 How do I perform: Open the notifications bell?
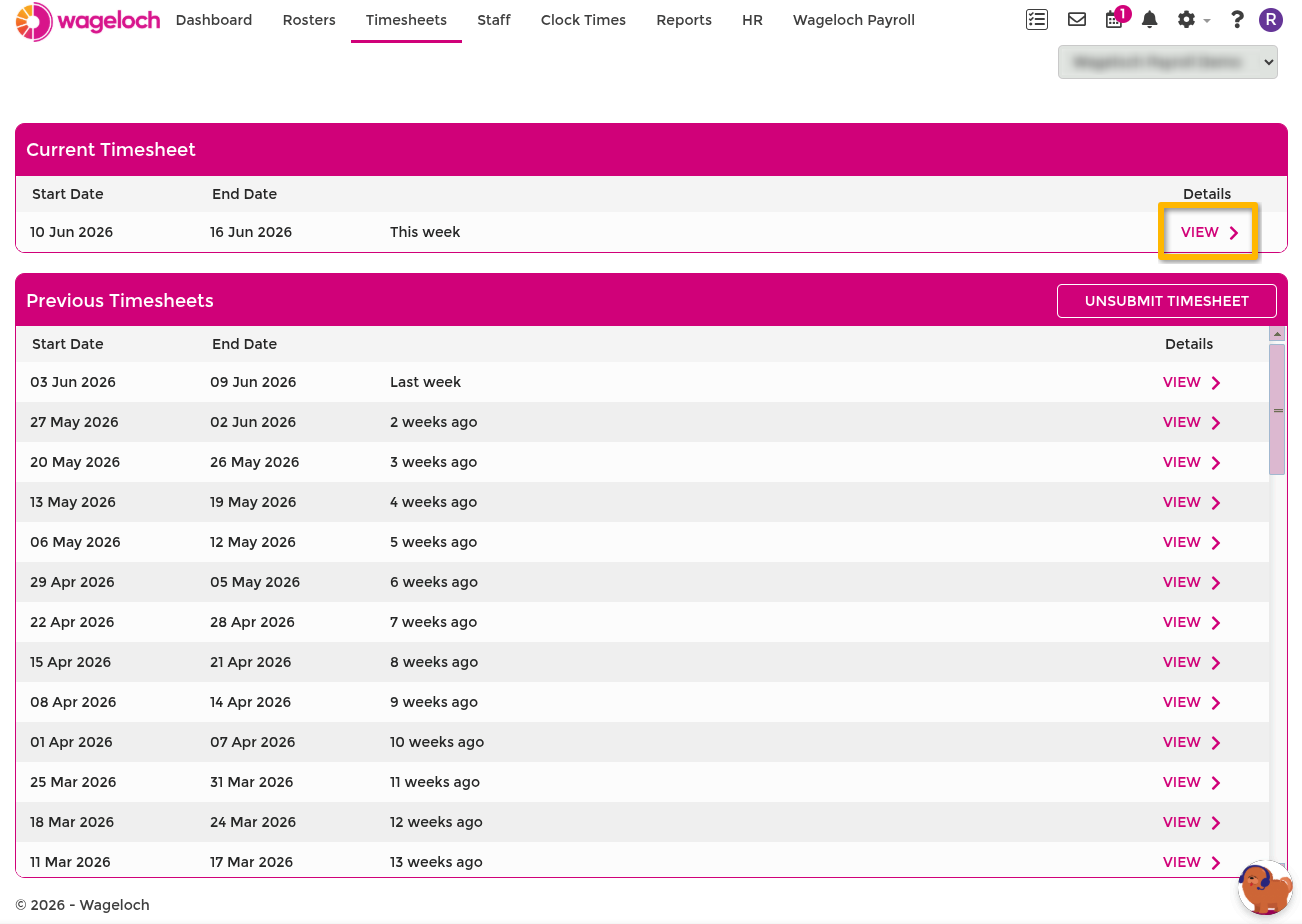coord(1150,20)
